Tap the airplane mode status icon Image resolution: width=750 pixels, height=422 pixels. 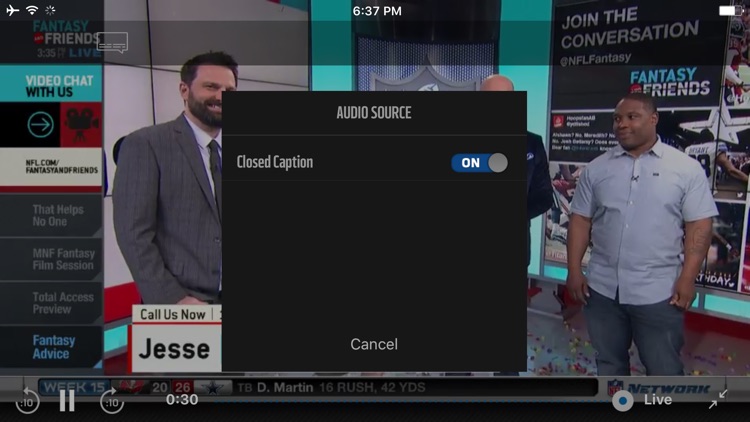[12, 10]
